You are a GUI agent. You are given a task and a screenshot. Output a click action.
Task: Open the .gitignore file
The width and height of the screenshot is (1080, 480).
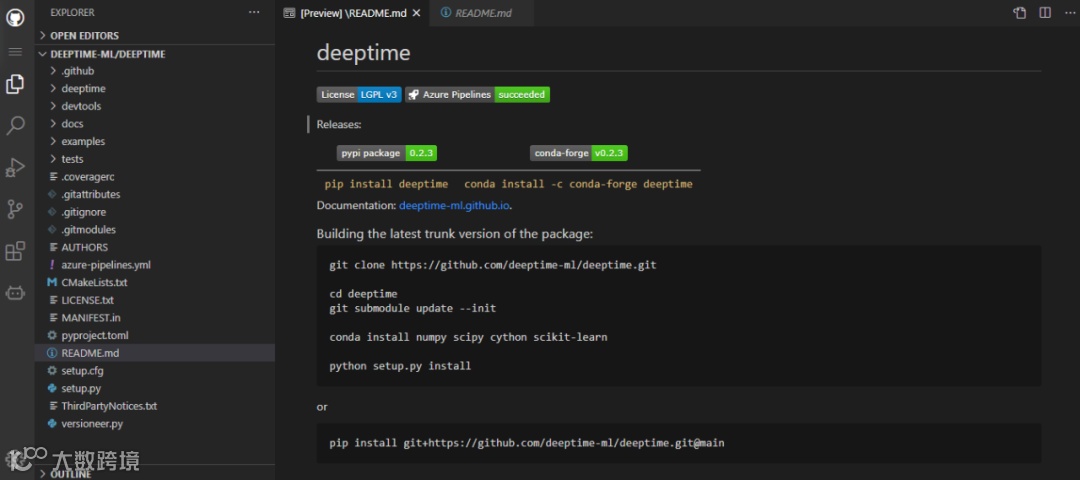[x=155, y=212]
